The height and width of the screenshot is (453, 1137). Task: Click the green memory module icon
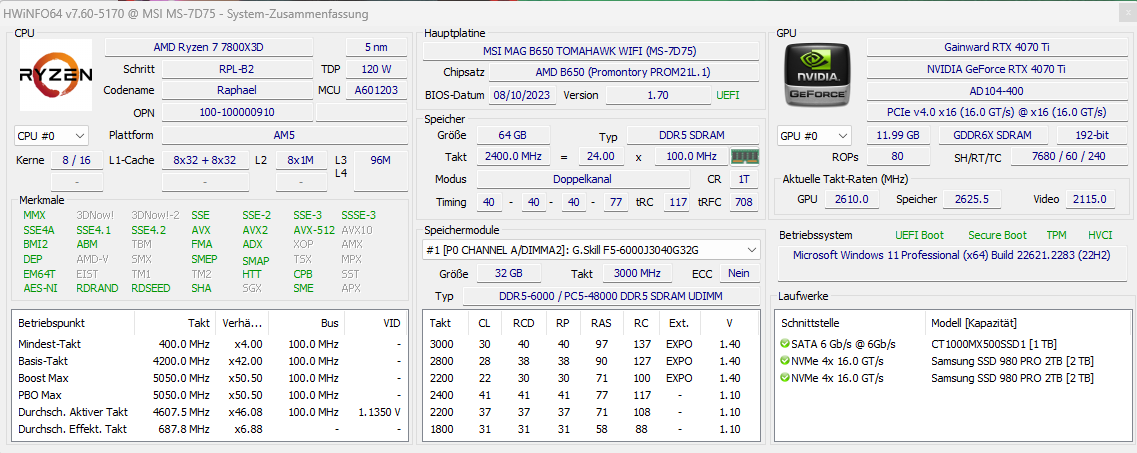[x=744, y=156]
